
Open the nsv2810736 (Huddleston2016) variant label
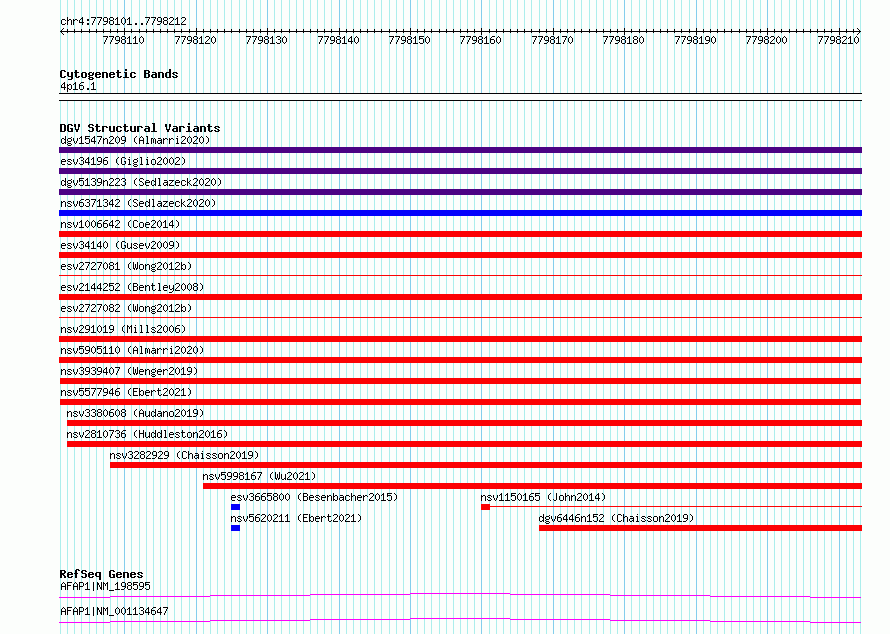(x=147, y=434)
